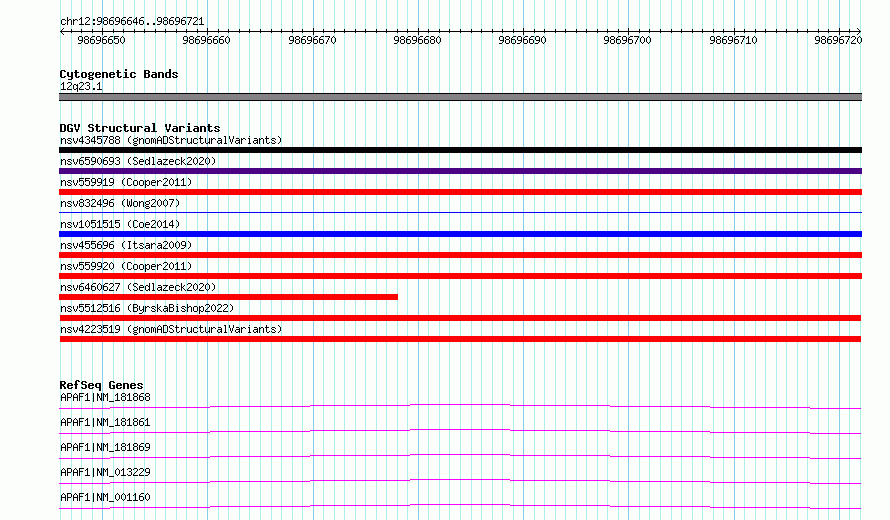Select nsv6590693 (Sedlazeck2020) label
This screenshot has width=890, height=520.
click(x=138, y=161)
